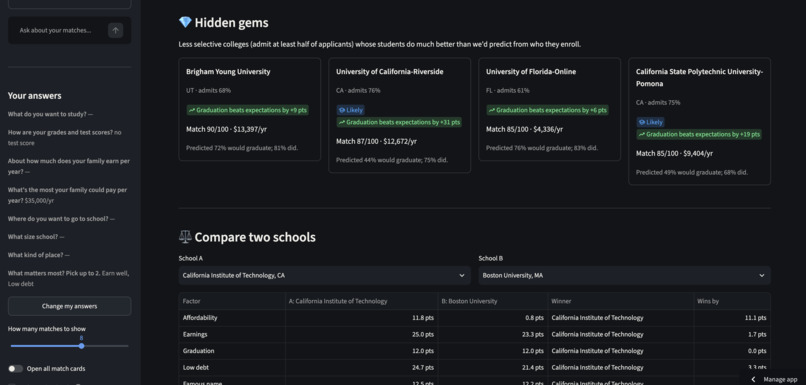Click the chevron icon next to Manage app

754,379
